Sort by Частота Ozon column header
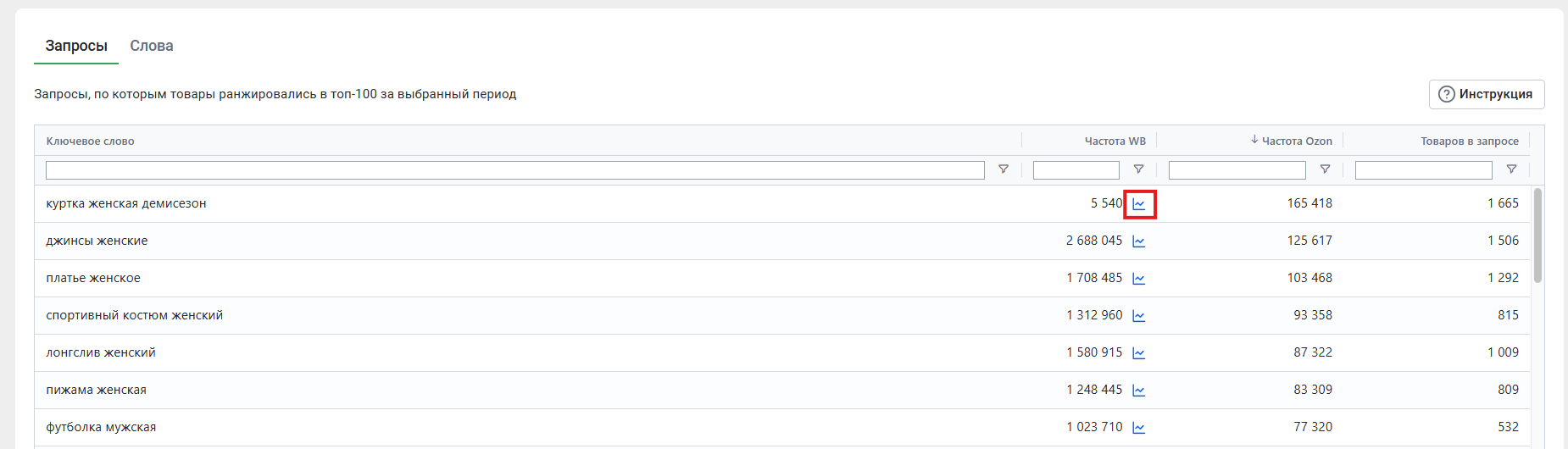 pos(1292,141)
